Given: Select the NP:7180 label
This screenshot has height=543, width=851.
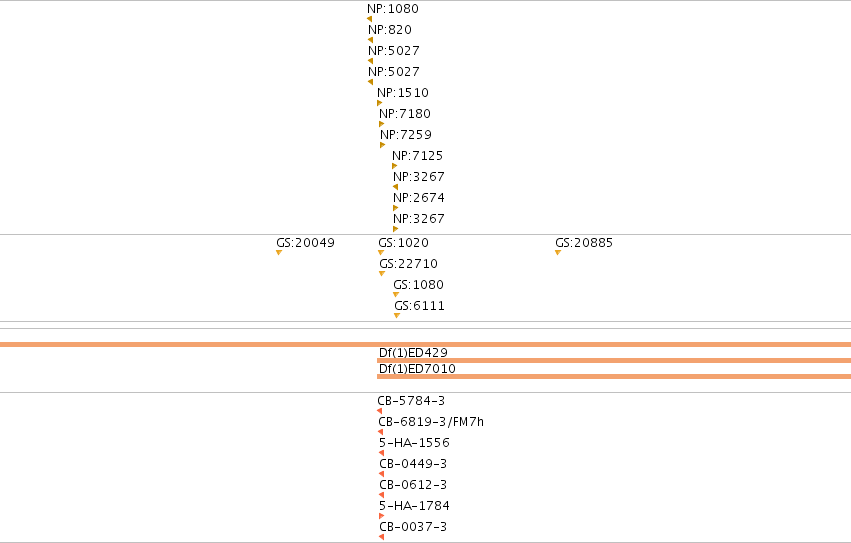Looking at the screenshot, I should pyautogui.click(x=405, y=114).
